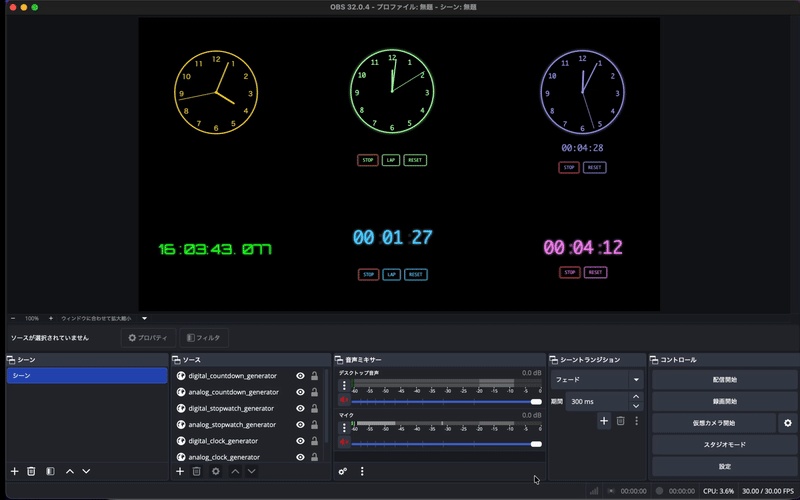Viewport: 800px width, 500px height.
Task: Click the シーン panel dock icon
Action: (11, 360)
